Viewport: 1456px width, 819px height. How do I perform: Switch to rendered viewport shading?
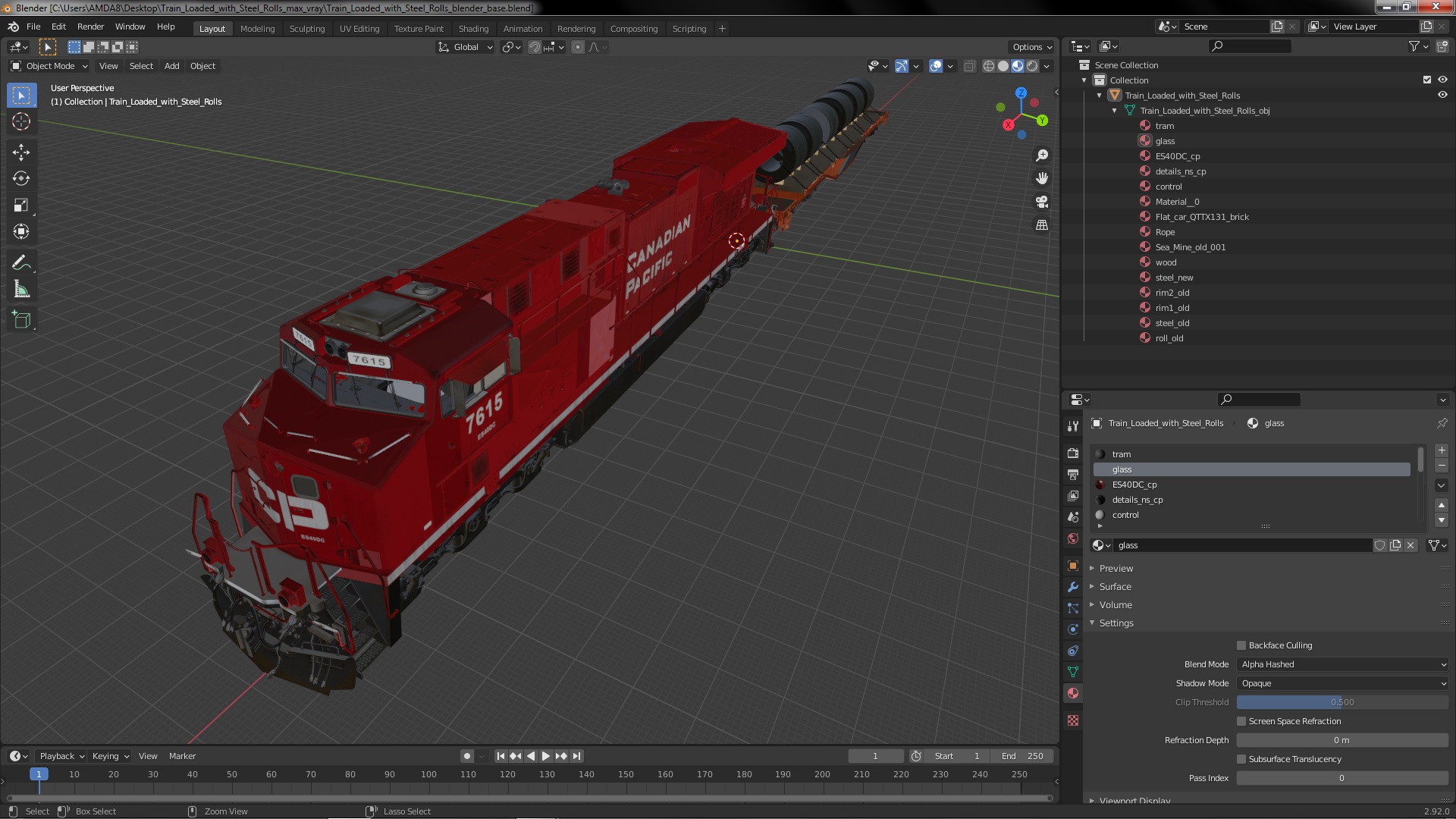point(1032,66)
